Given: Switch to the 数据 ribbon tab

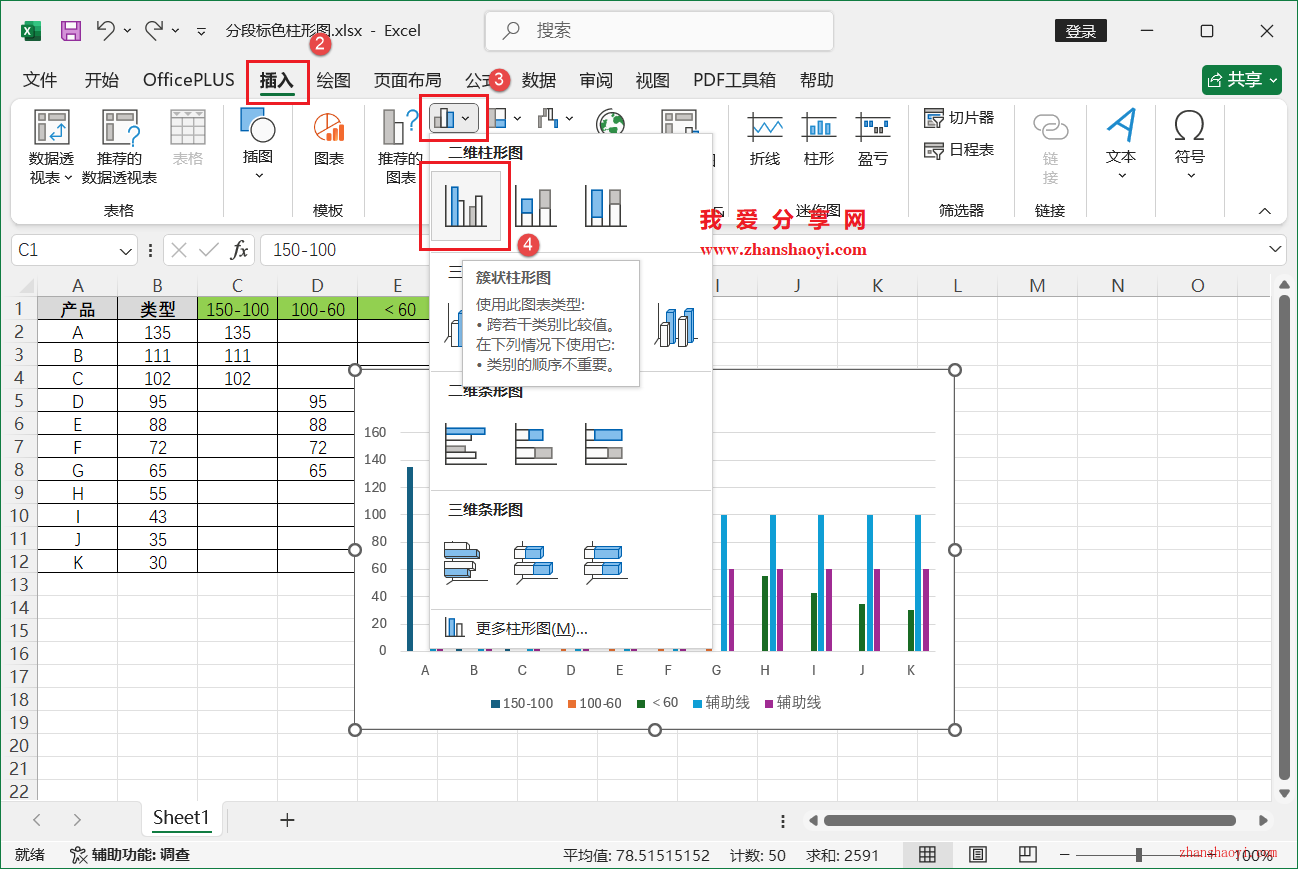Looking at the screenshot, I should (x=539, y=80).
